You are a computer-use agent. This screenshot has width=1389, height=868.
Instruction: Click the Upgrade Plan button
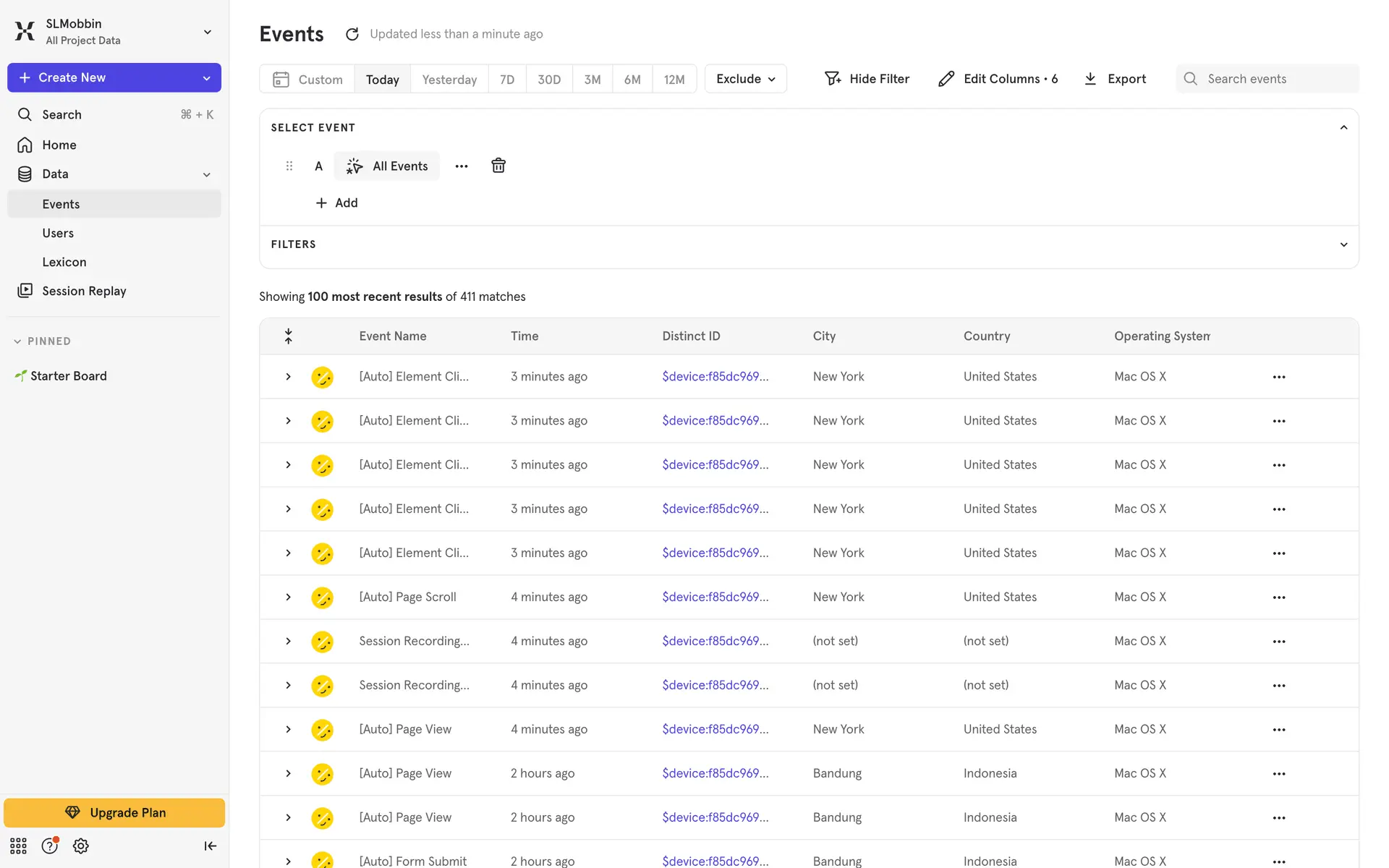point(114,812)
